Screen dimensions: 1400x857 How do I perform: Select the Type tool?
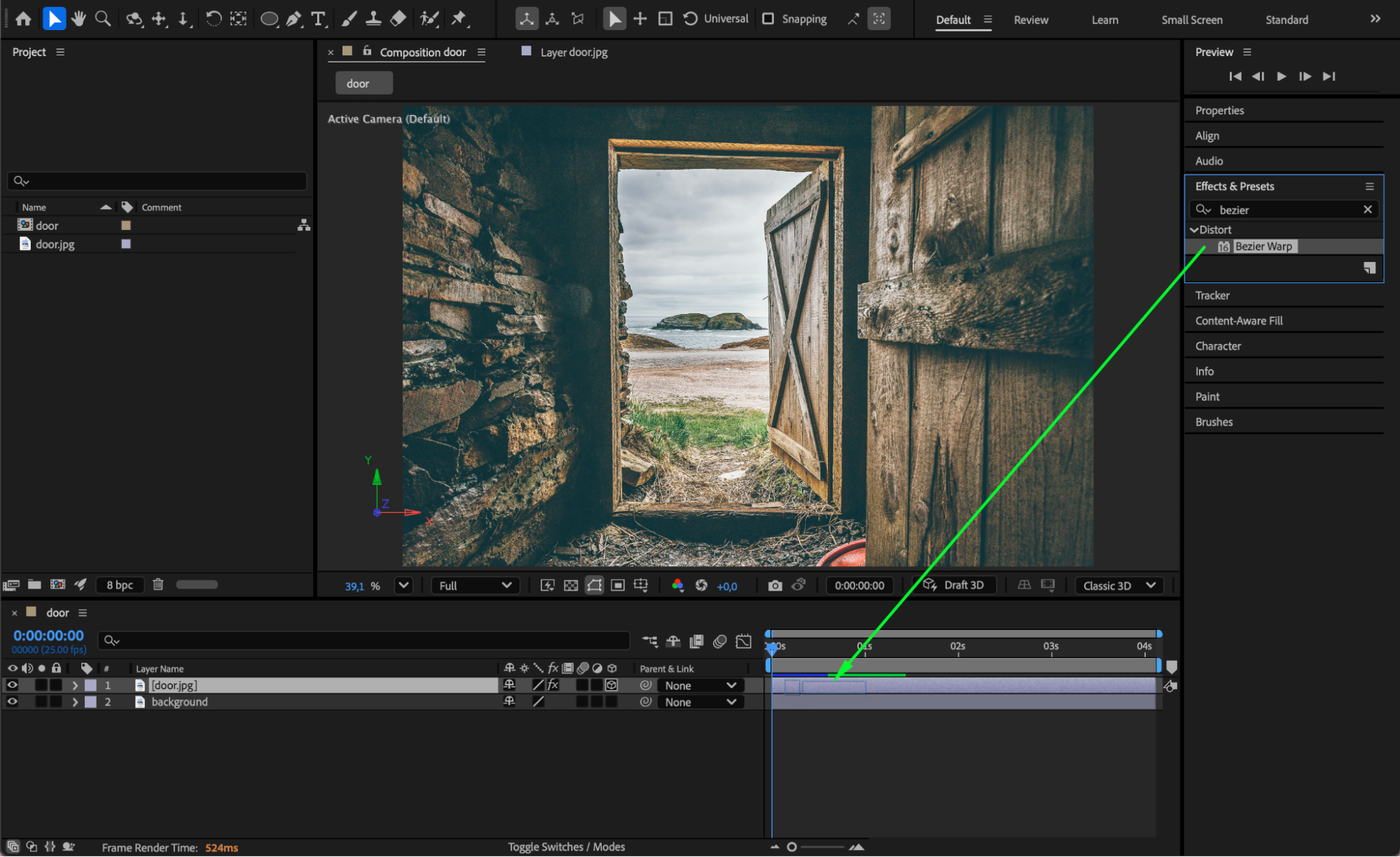pyautogui.click(x=319, y=19)
